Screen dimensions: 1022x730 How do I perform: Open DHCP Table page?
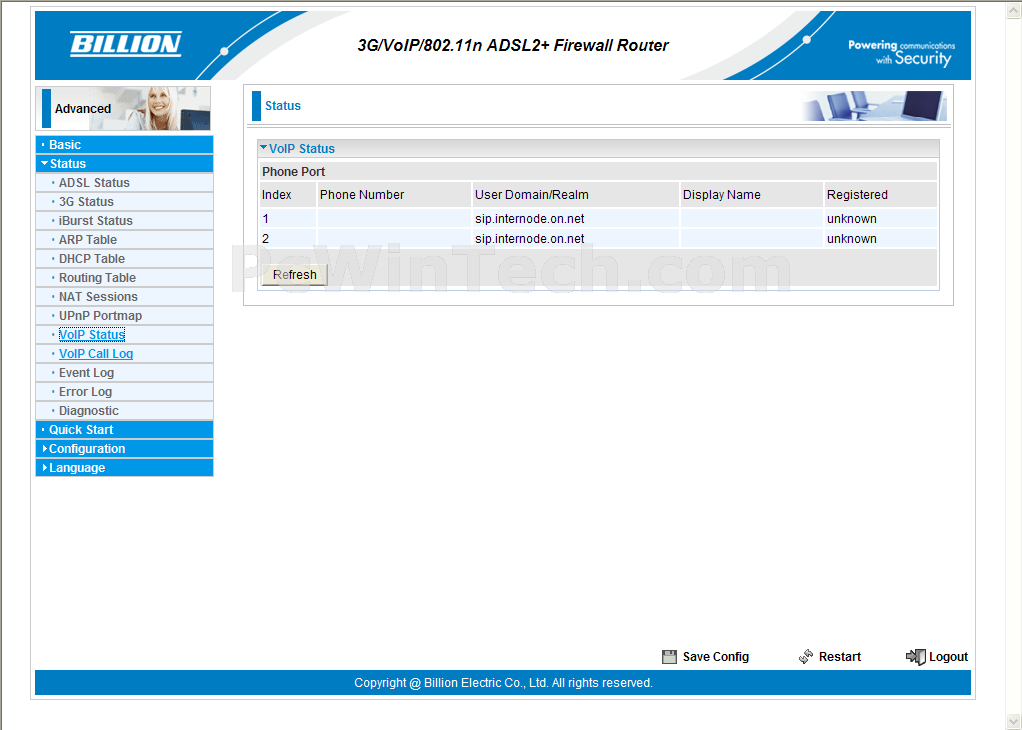pos(91,258)
